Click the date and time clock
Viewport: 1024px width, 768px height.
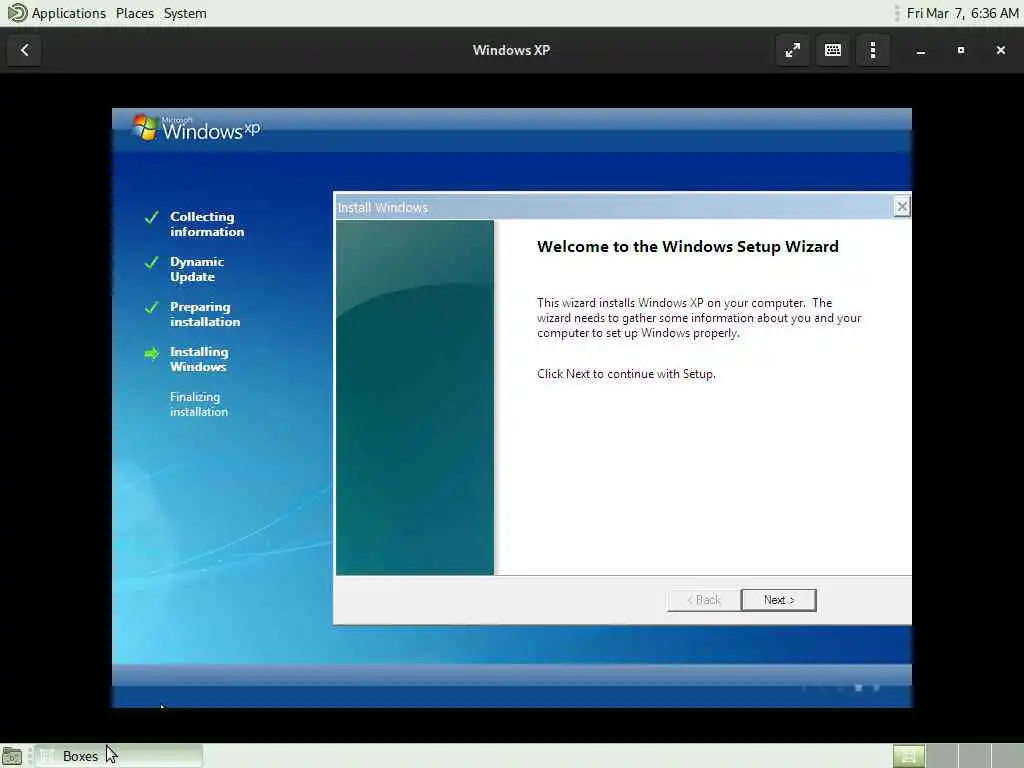click(x=963, y=13)
